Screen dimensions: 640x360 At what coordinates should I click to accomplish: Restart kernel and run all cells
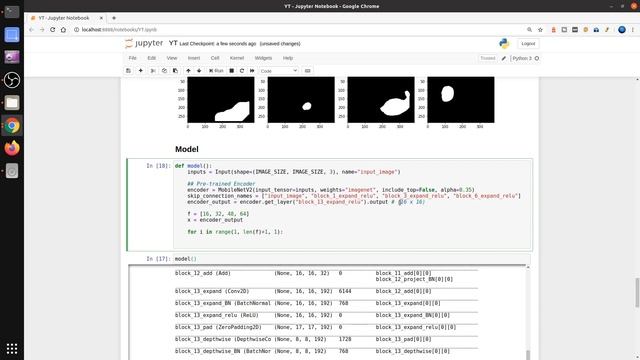pyautogui.click(x=252, y=71)
